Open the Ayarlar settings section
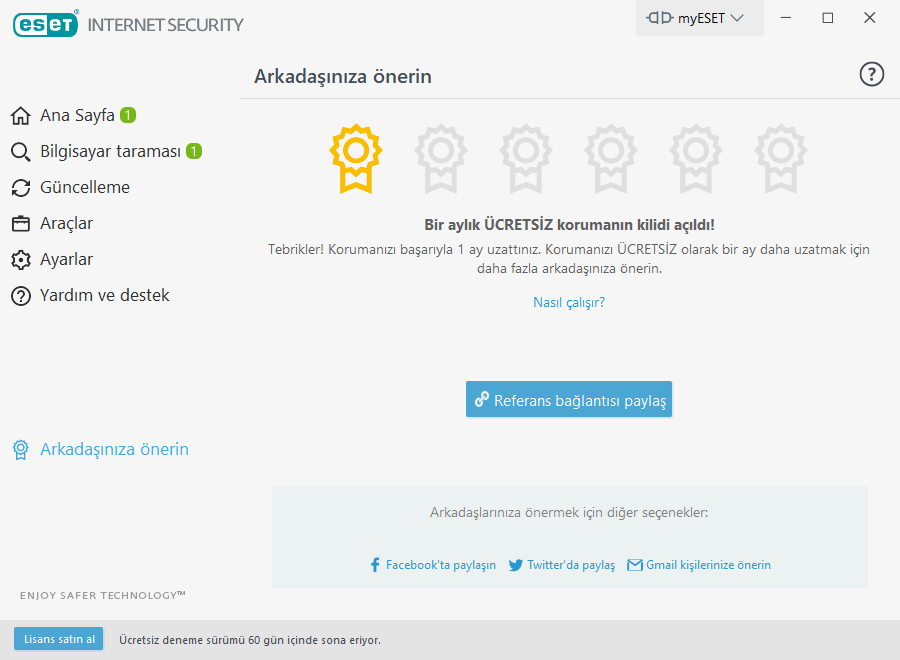The width and height of the screenshot is (900, 660). pyautogui.click(x=67, y=259)
